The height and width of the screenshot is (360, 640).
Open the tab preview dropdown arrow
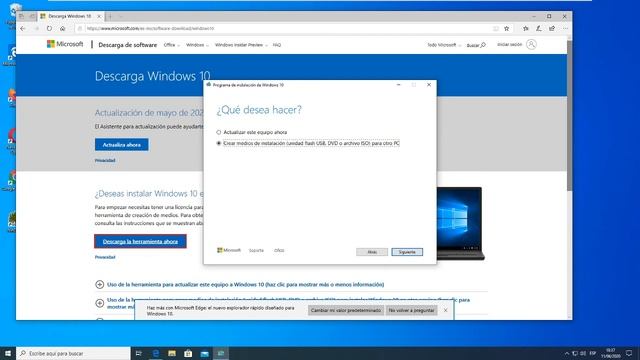point(121,16)
